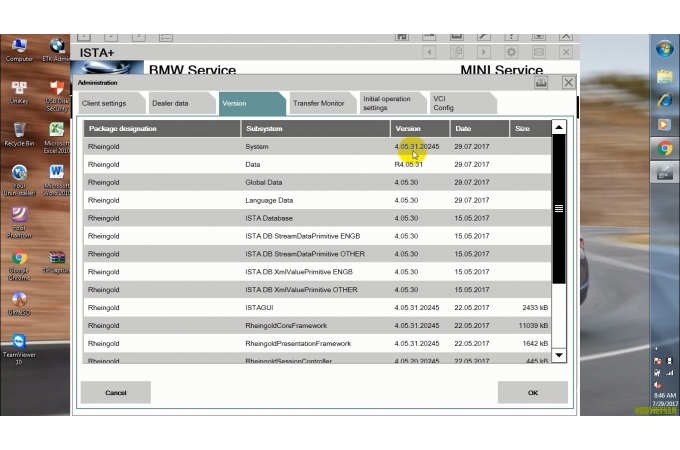Open the FSCapture desktop shortcut
Image resolution: width=680 pixels, height=450 pixels.
tap(56, 262)
